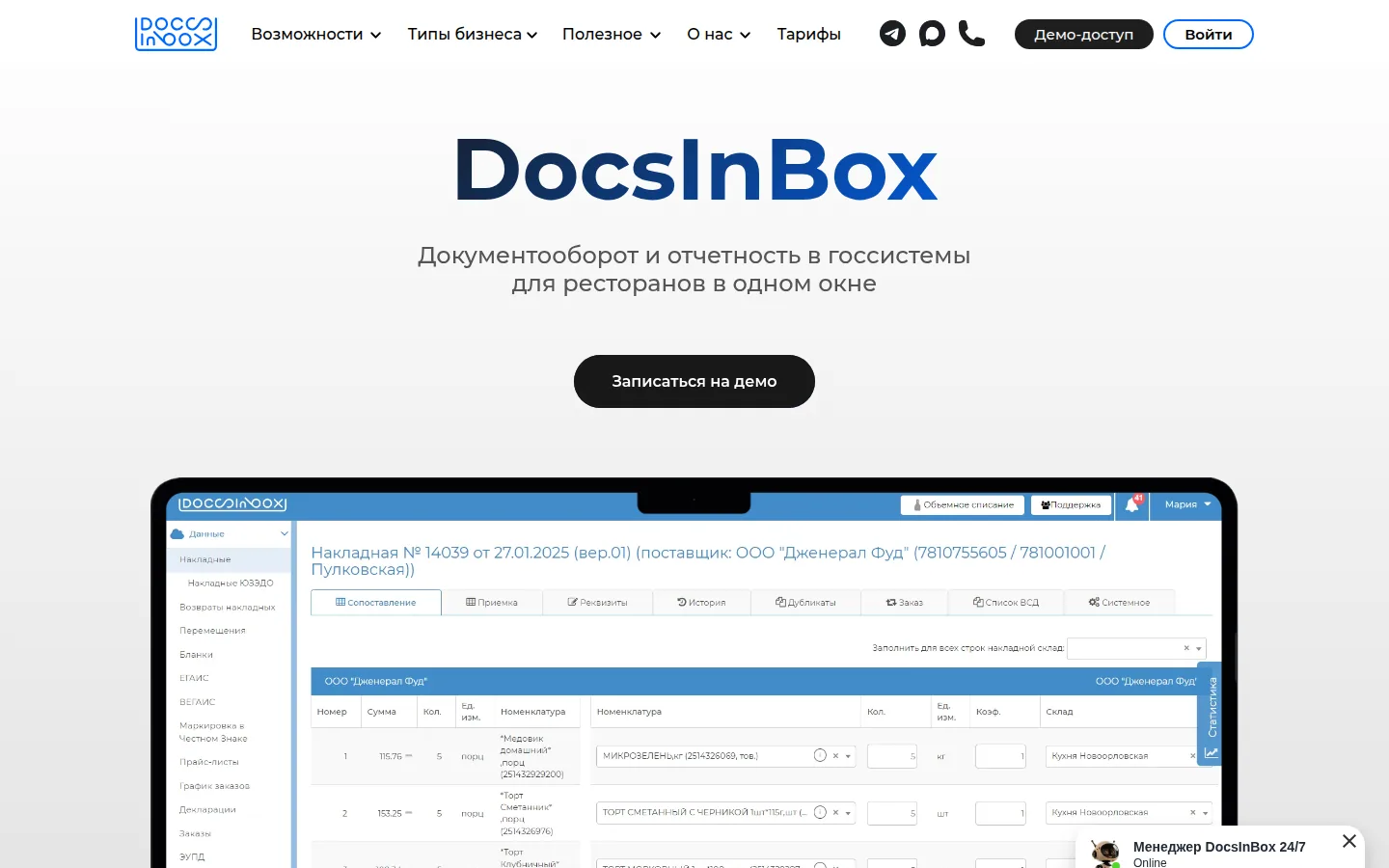
Task: Open the Telegram contact icon
Action: [x=892, y=34]
